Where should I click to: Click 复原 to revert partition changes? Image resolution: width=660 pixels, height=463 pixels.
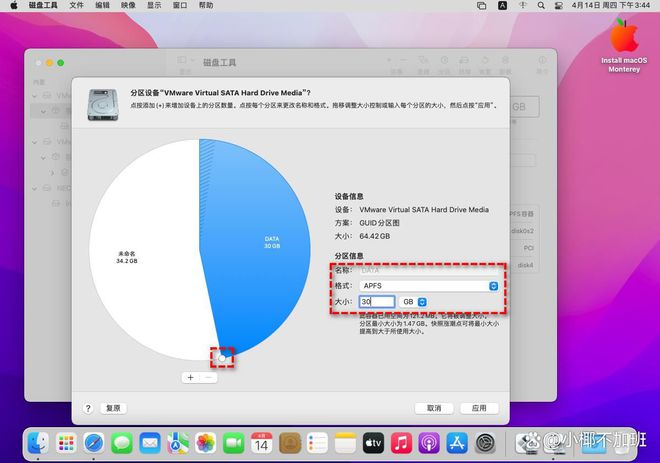click(x=113, y=408)
